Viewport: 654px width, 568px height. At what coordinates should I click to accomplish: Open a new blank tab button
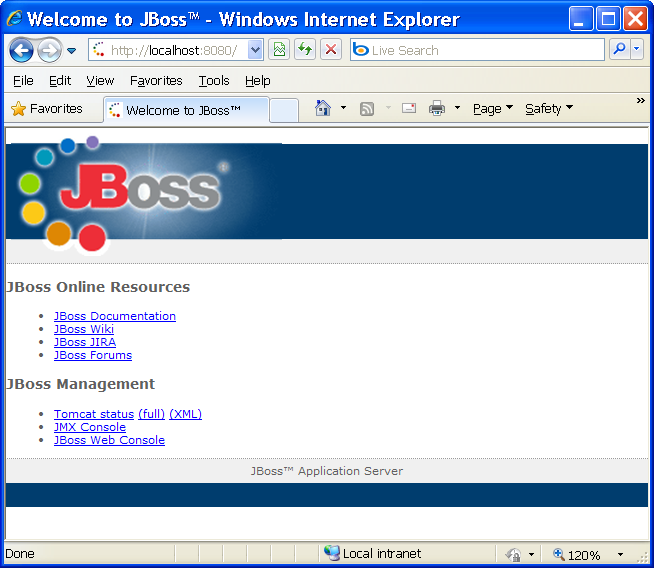[x=284, y=110]
